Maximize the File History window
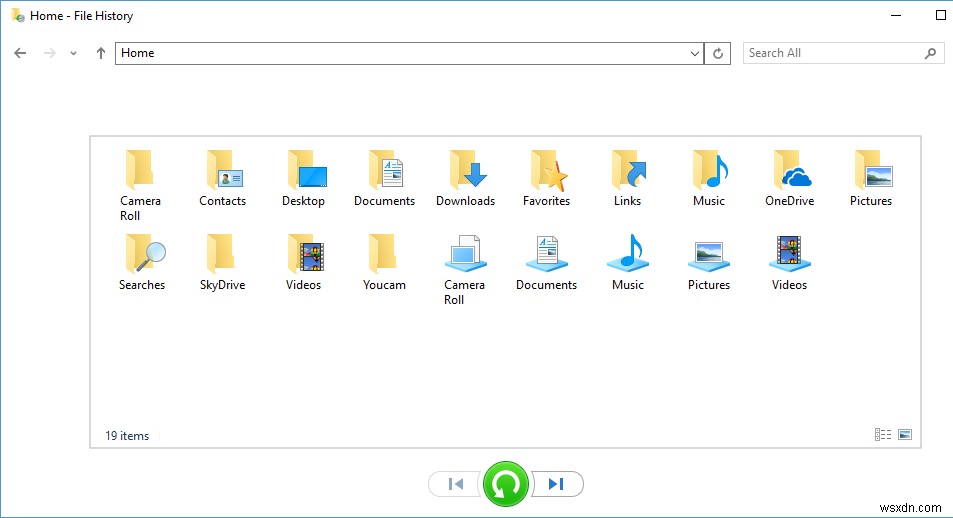Image resolution: width=953 pixels, height=518 pixels. (x=941, y=15)
